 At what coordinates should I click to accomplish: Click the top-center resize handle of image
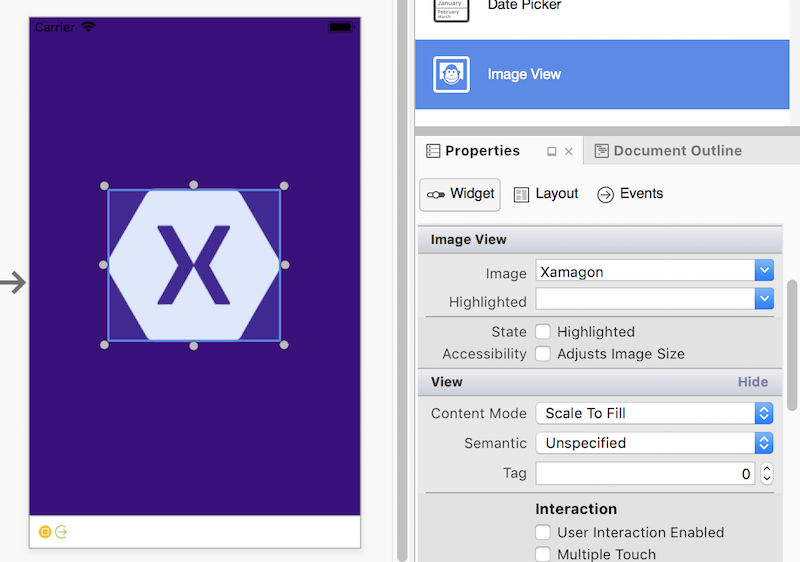point(193,185)
